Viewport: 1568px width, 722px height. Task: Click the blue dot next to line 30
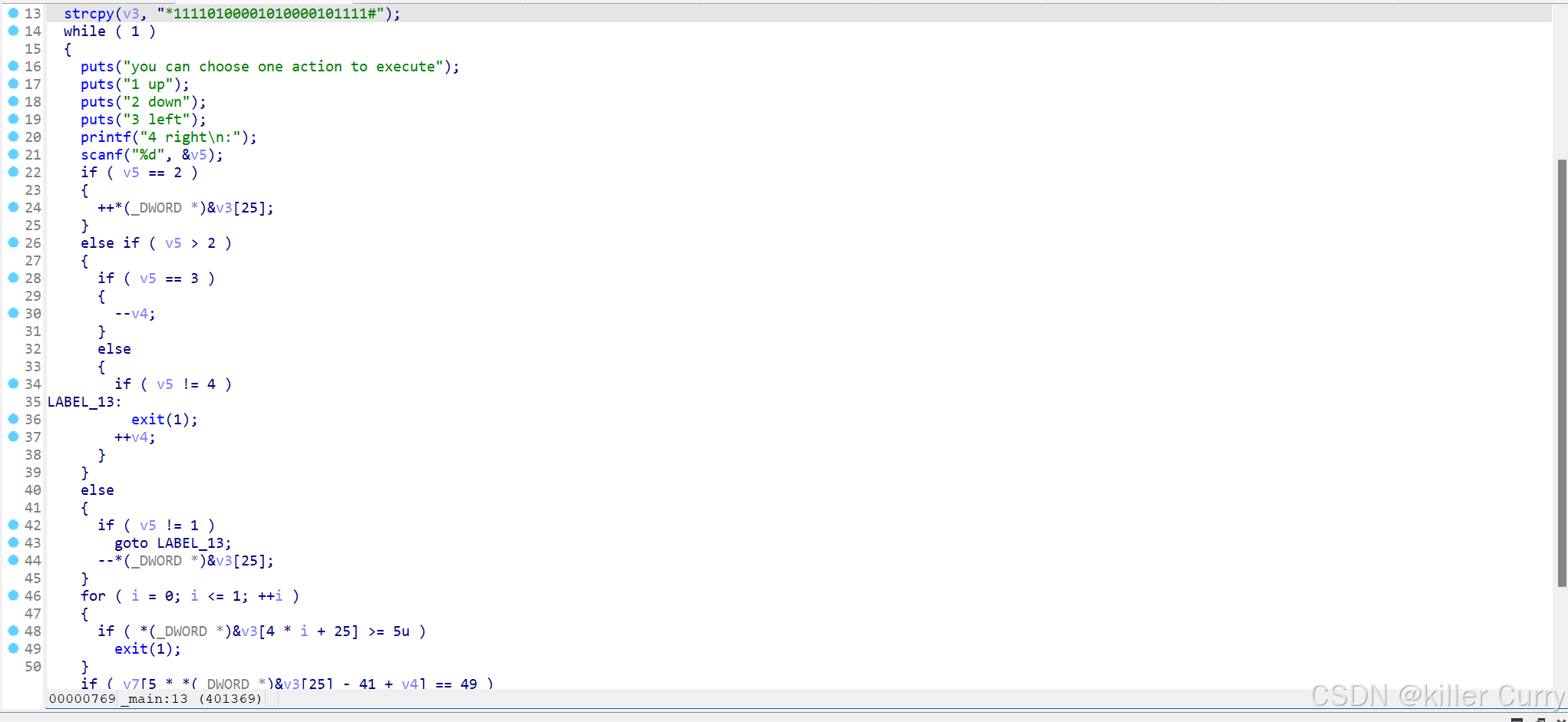14,313
